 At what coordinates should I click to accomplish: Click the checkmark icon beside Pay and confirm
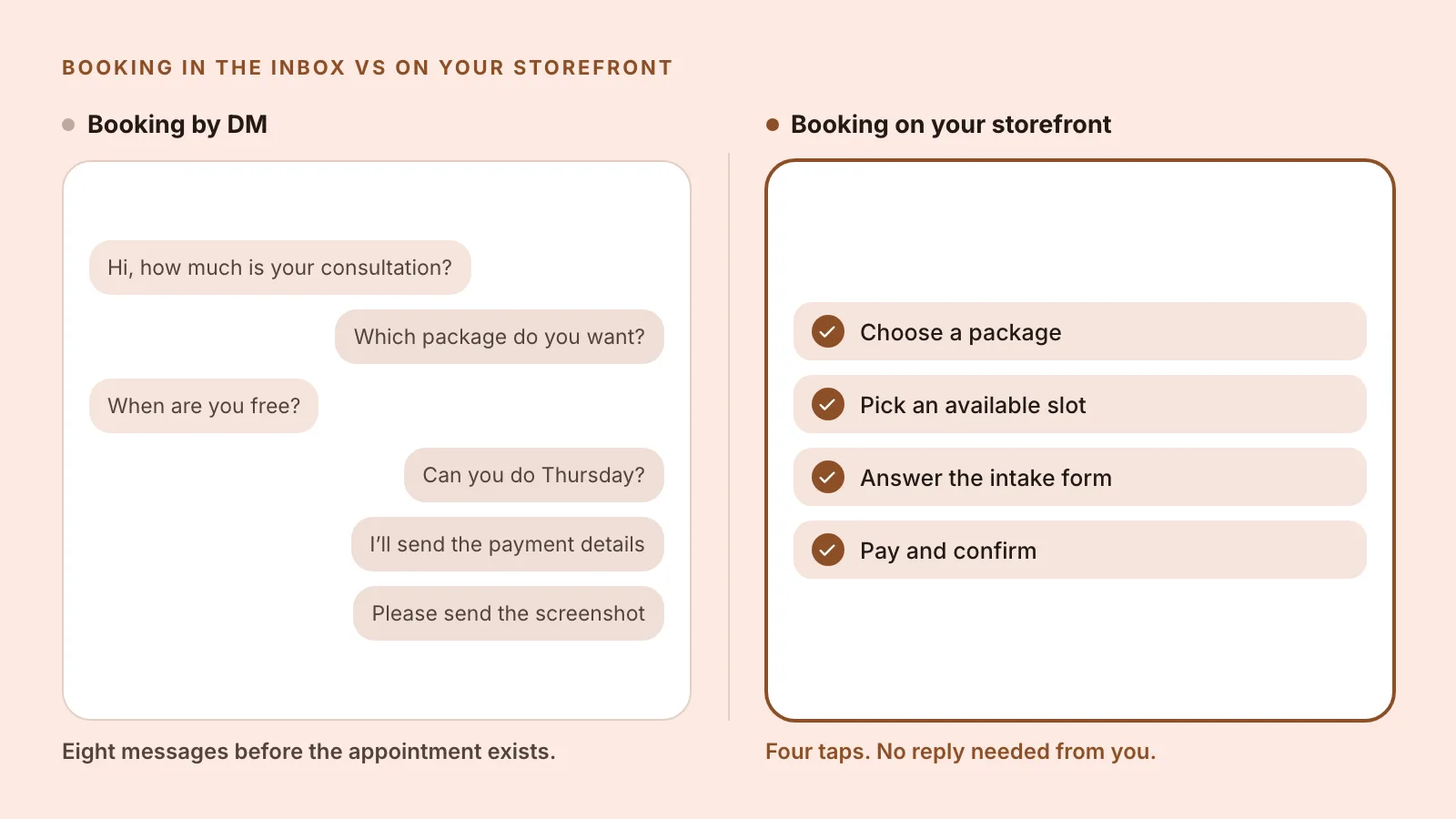coord(828,550)
